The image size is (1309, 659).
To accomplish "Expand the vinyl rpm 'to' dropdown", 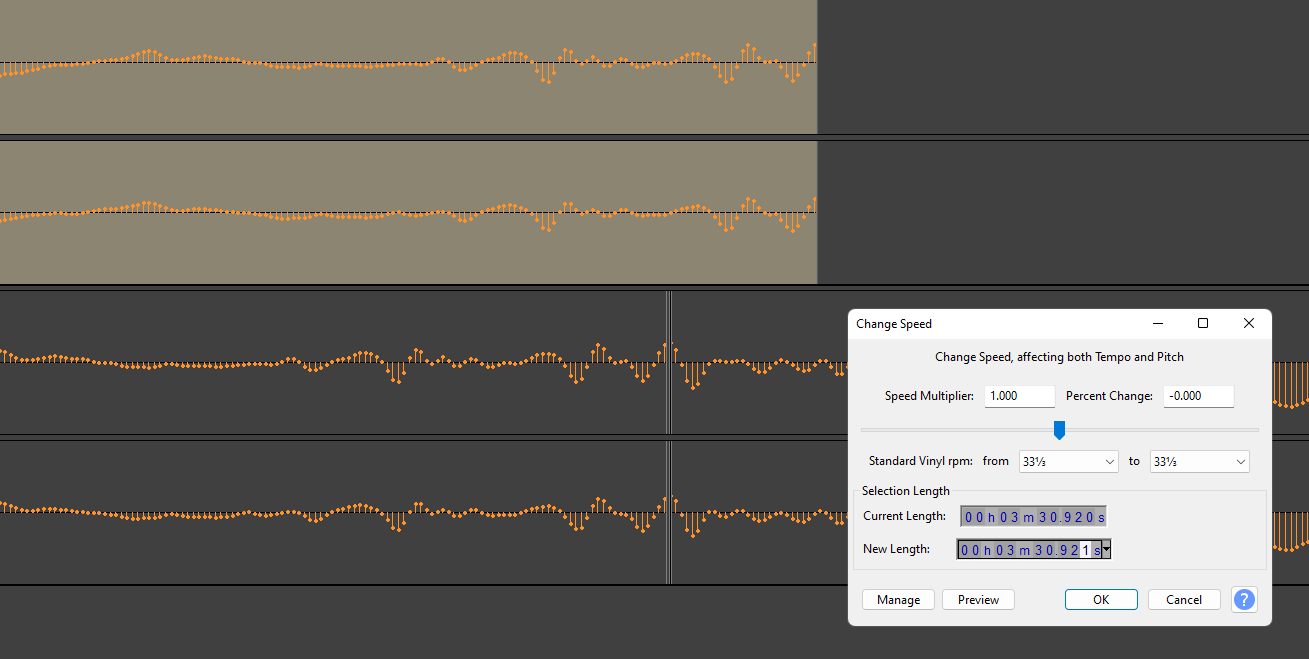I will pos(1199,462).
